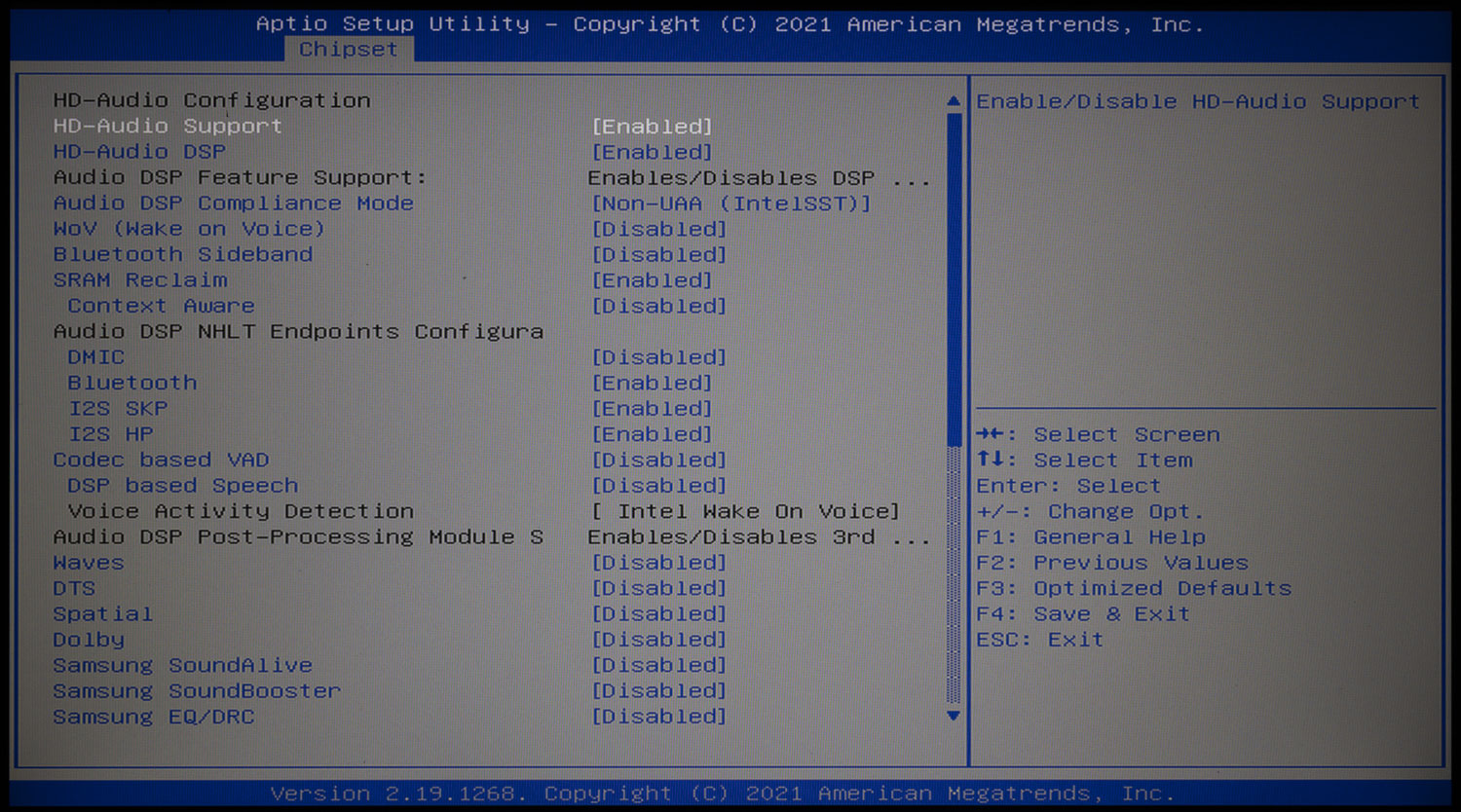
Task: Toggle Context Aware [Disabled] value
Action: [659, 306]
